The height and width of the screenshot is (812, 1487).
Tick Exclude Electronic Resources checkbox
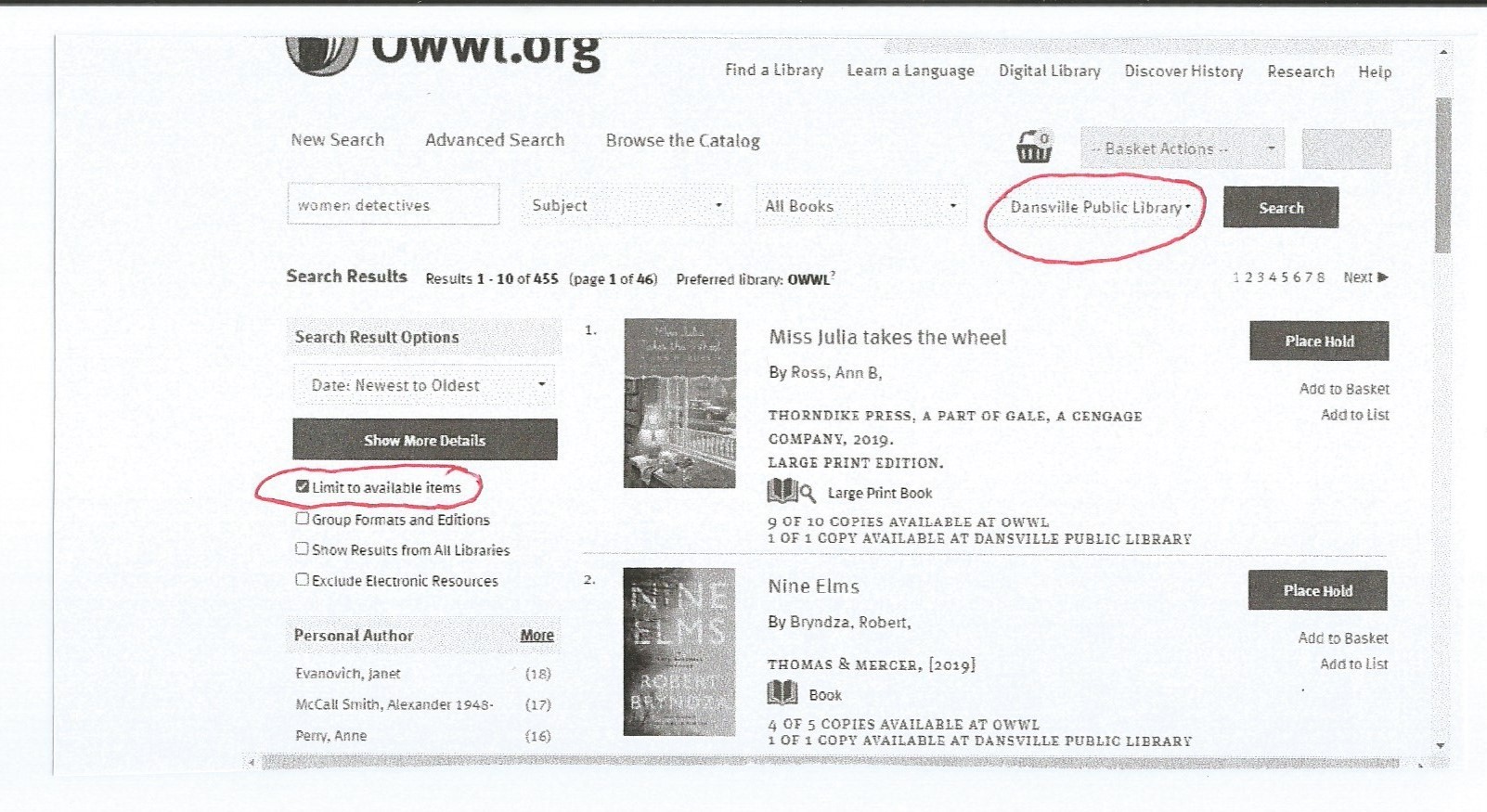pos(302,580)
